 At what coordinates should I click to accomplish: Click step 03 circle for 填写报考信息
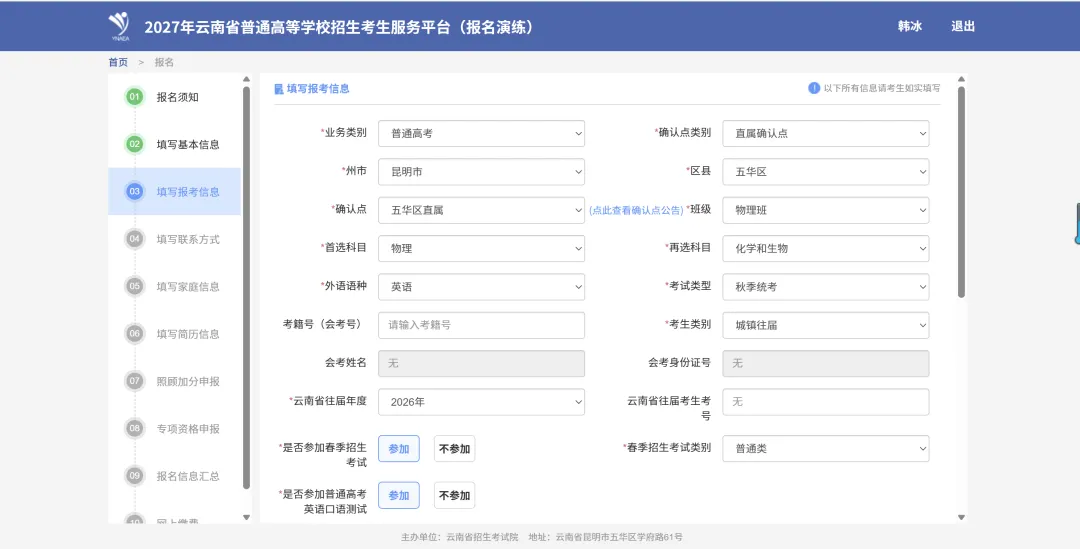click(x=134, y=191)
